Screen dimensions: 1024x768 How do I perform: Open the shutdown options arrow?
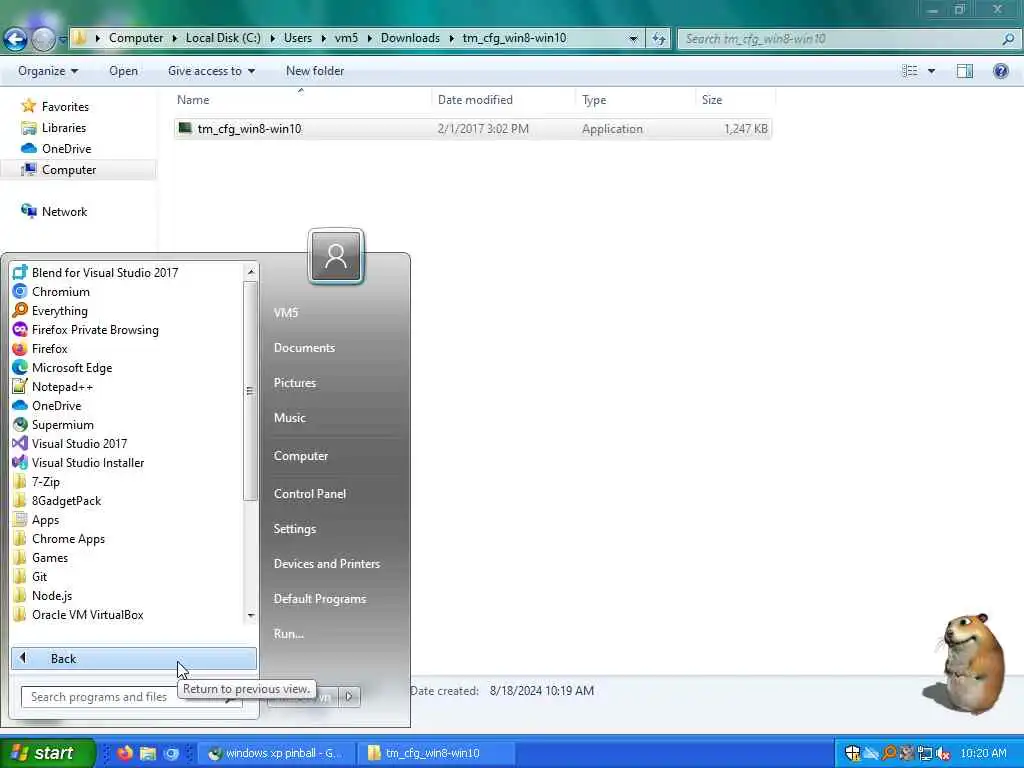(349, 696)
